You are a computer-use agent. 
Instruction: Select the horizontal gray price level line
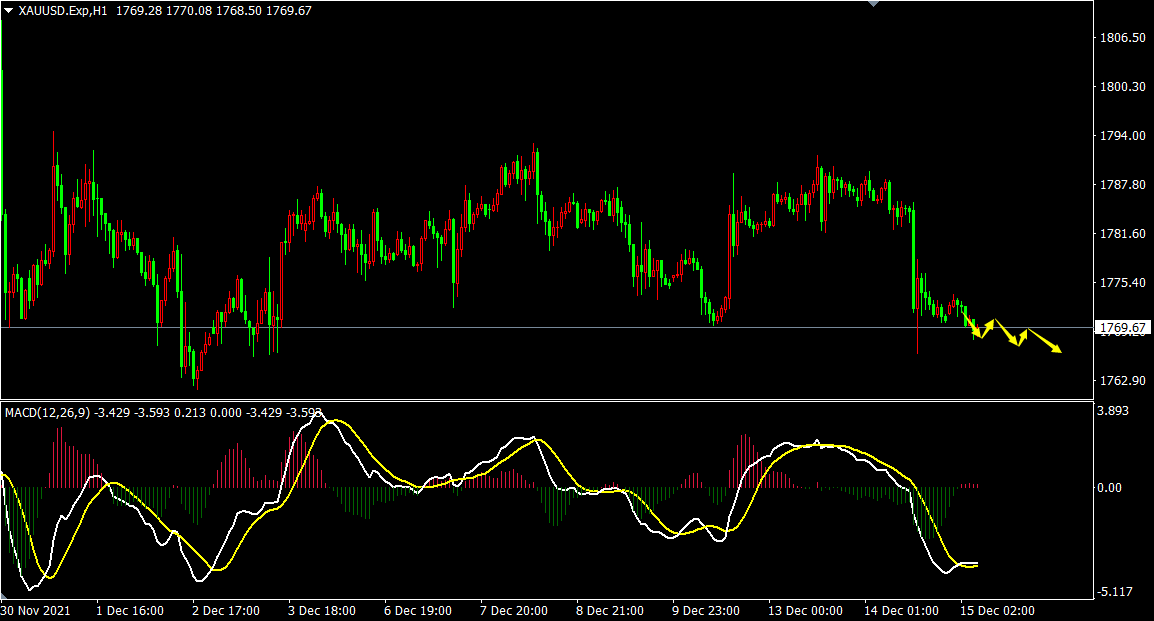tap(500, 327)
